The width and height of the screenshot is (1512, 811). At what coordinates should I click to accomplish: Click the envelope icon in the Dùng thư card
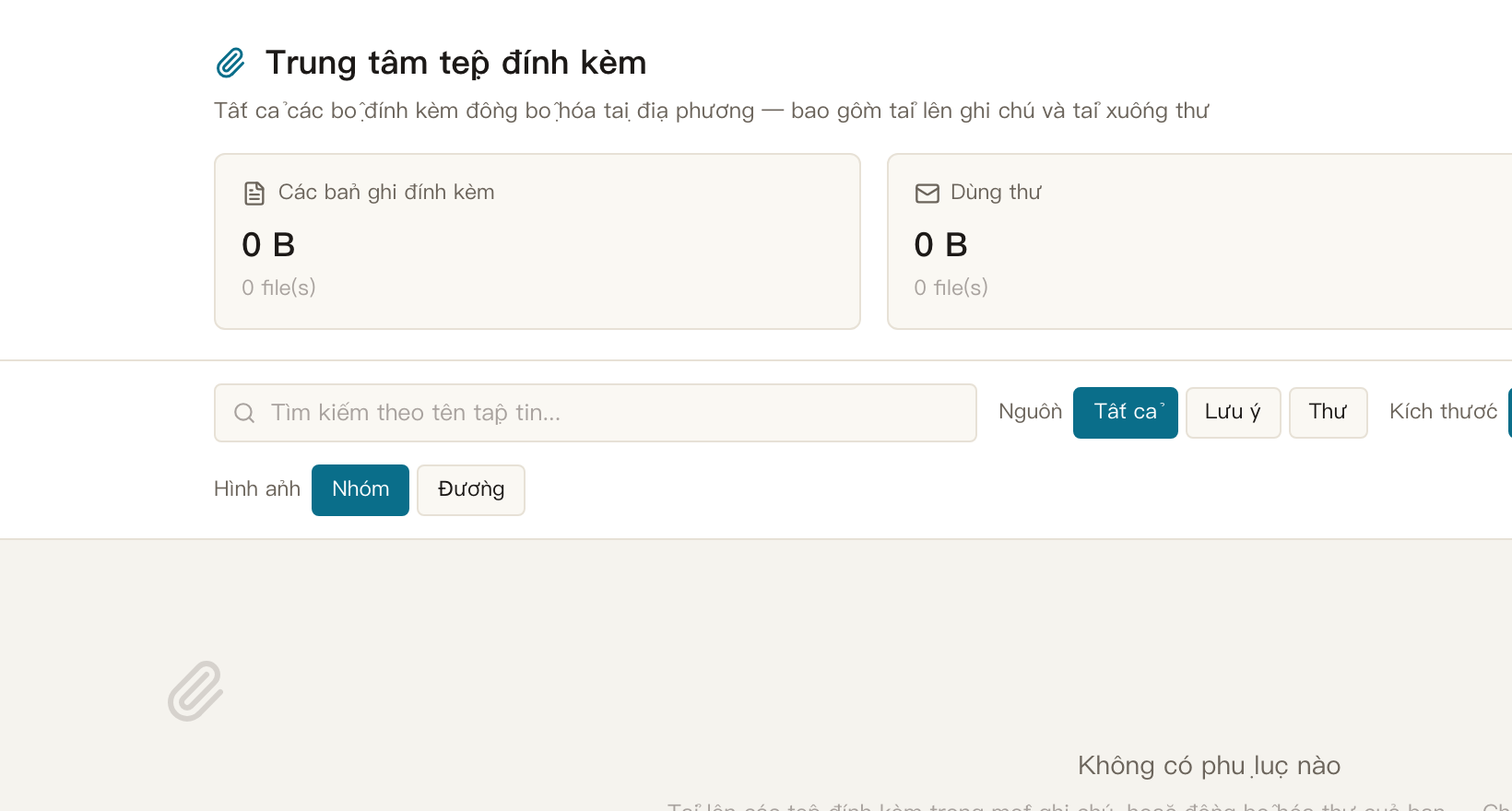click(x=927, y=193)
